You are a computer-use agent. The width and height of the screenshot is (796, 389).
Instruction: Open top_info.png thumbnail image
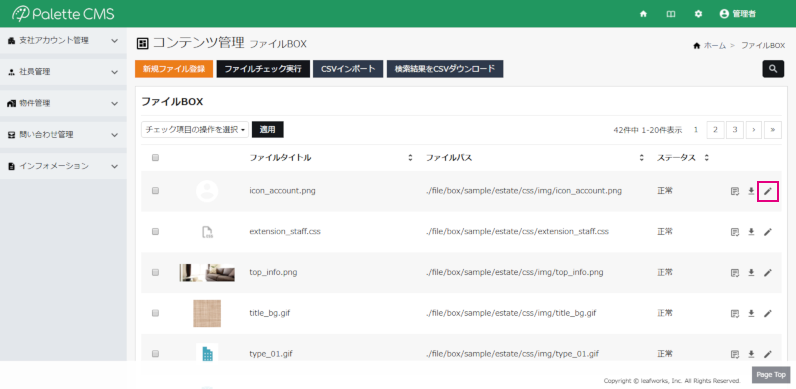(207, 273)
